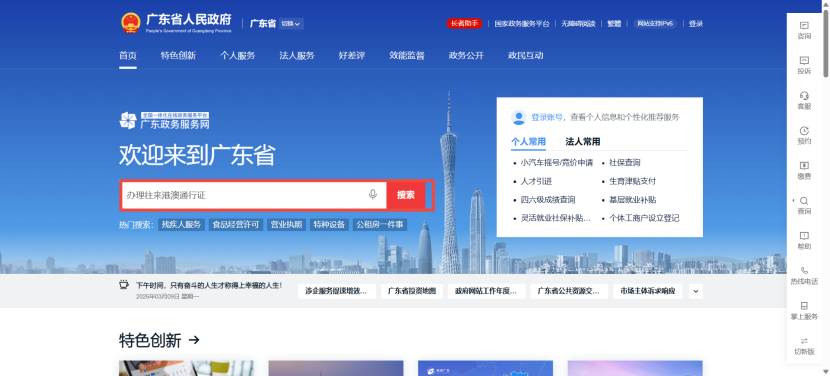Open 灵活就业社保补贴 service link
830x376 pixels.
(555, 218)
